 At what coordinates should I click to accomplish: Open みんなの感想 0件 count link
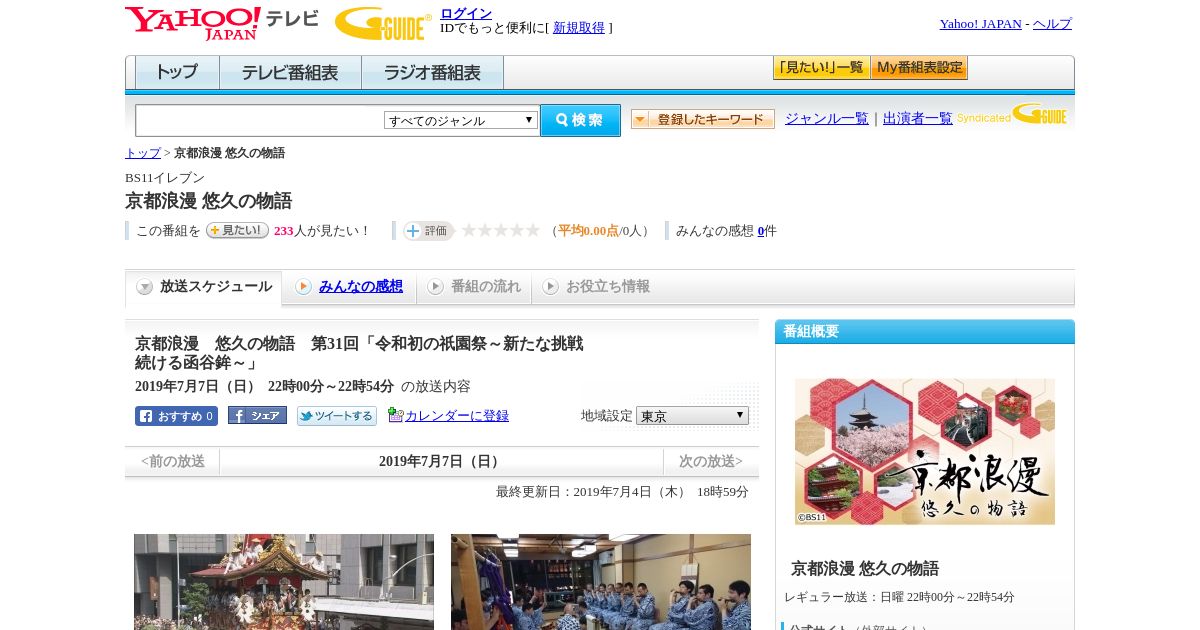tap(761, 231)
